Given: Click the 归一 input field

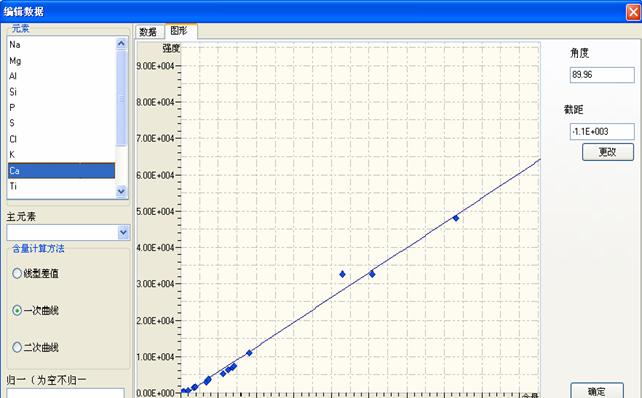Looking at the screenshot, I should tap(66, 393).
